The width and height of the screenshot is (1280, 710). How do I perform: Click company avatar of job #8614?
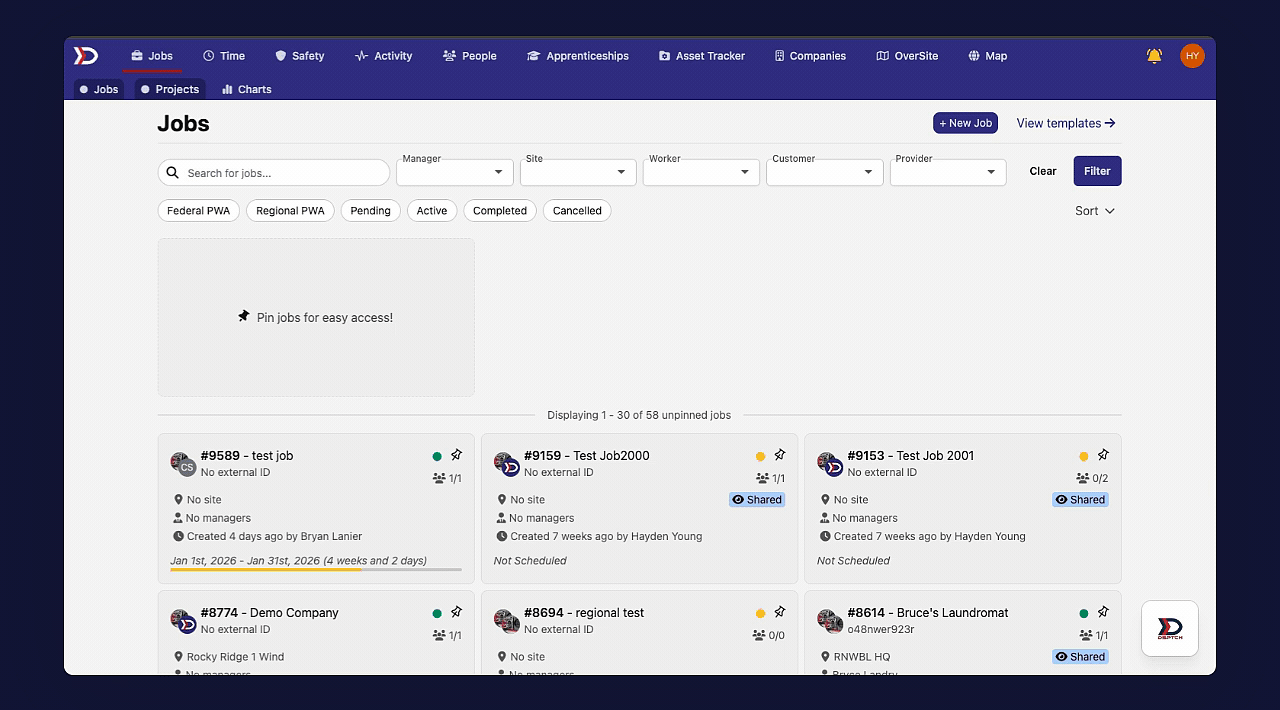pos(830,621)
